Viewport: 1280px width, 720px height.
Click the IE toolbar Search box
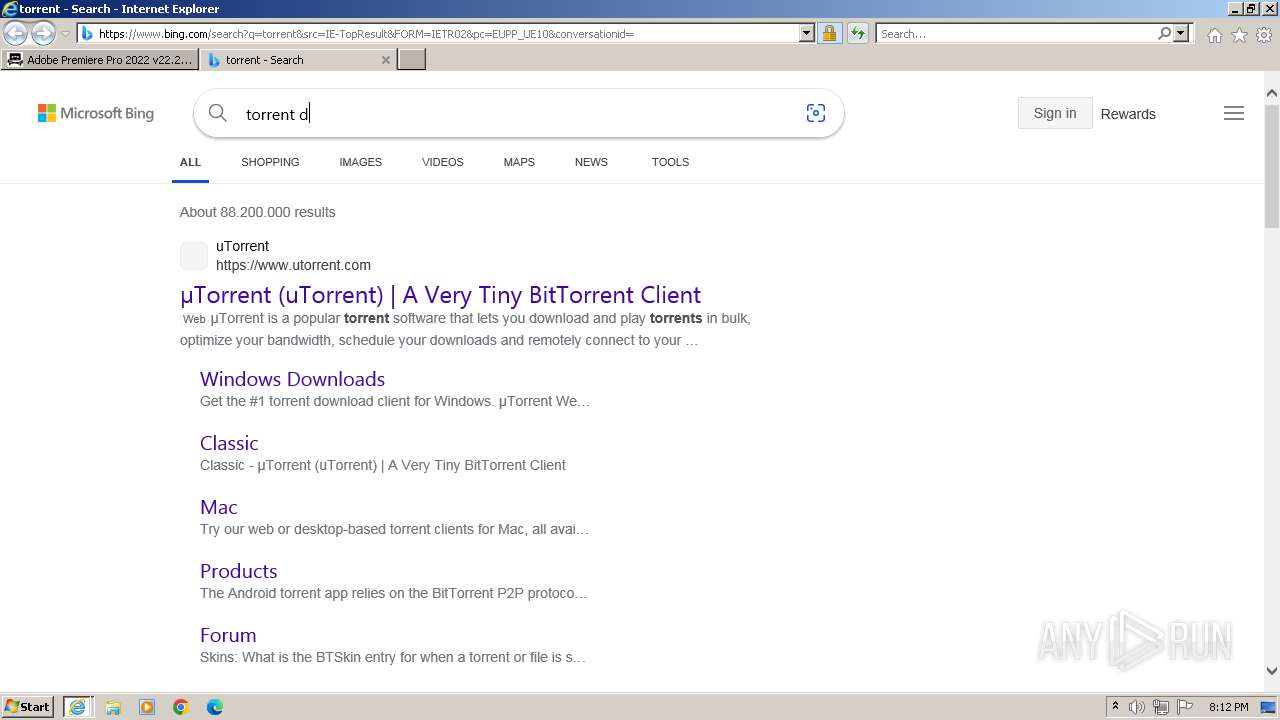tap(1016, 33)
